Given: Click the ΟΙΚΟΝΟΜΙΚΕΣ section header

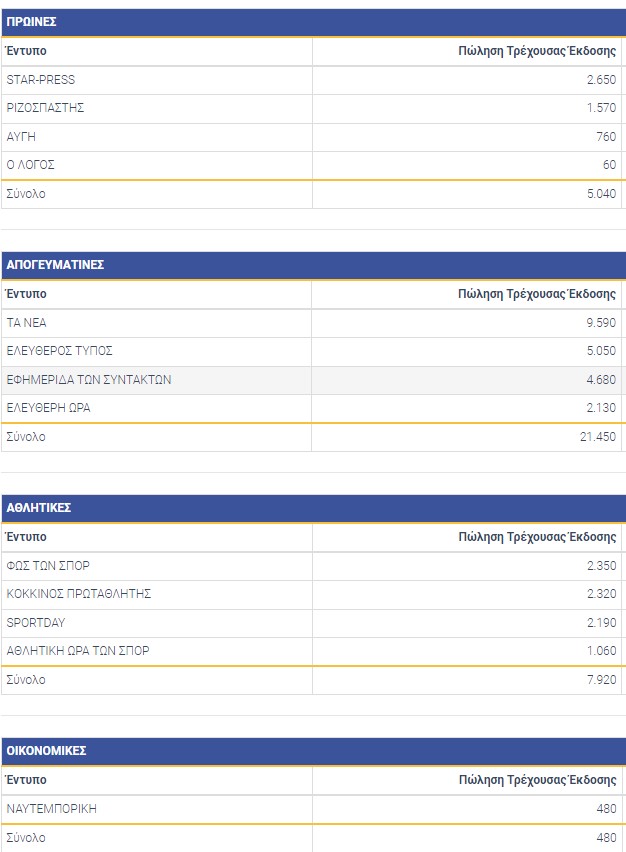Looking at the screenshot, I should coord(46,750).
